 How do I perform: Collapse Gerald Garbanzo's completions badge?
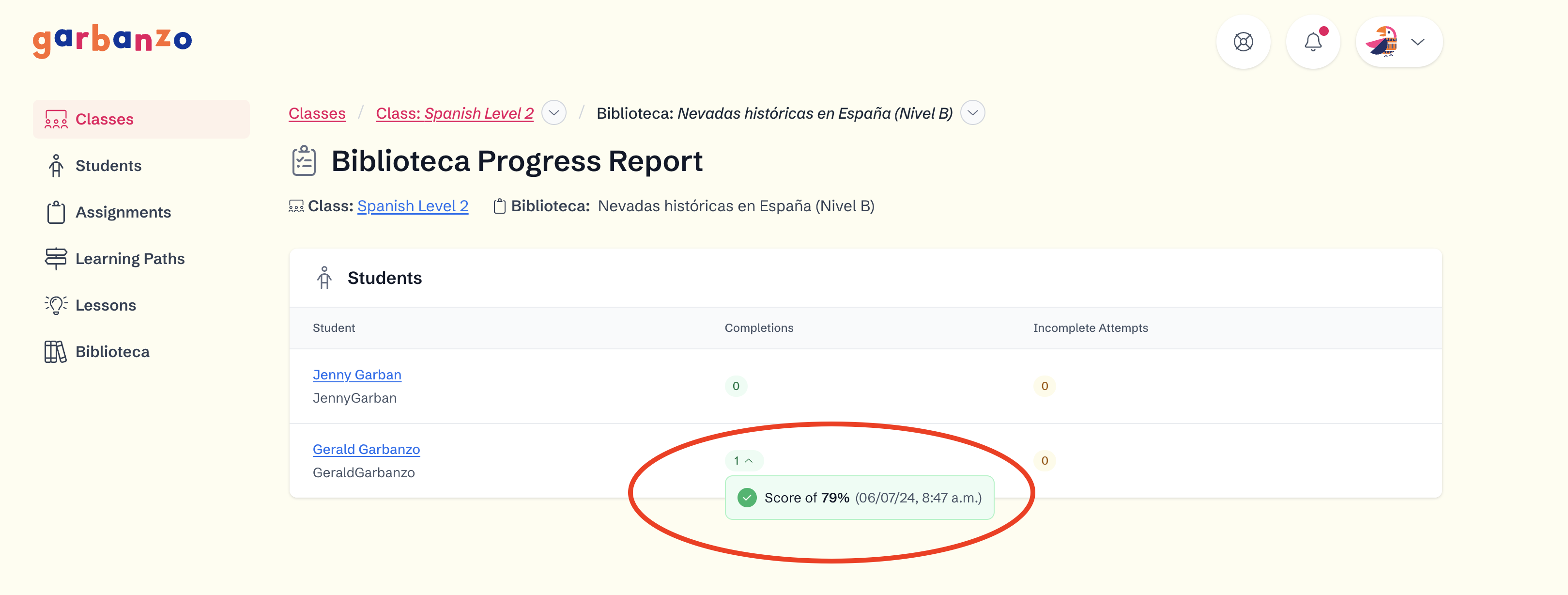coord(743,460)
